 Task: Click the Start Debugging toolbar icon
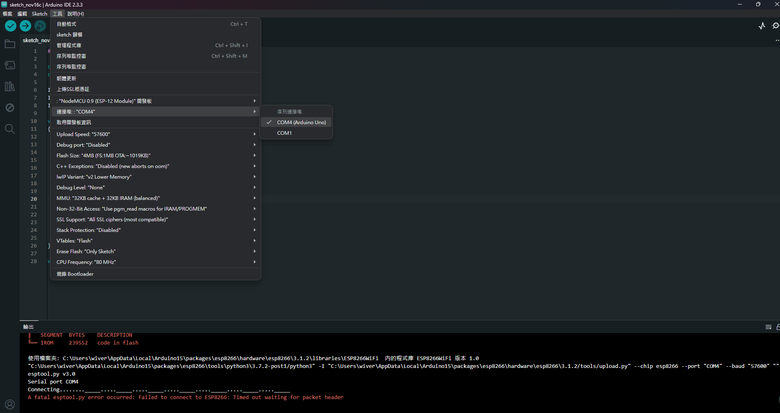[x=40, y=25]
